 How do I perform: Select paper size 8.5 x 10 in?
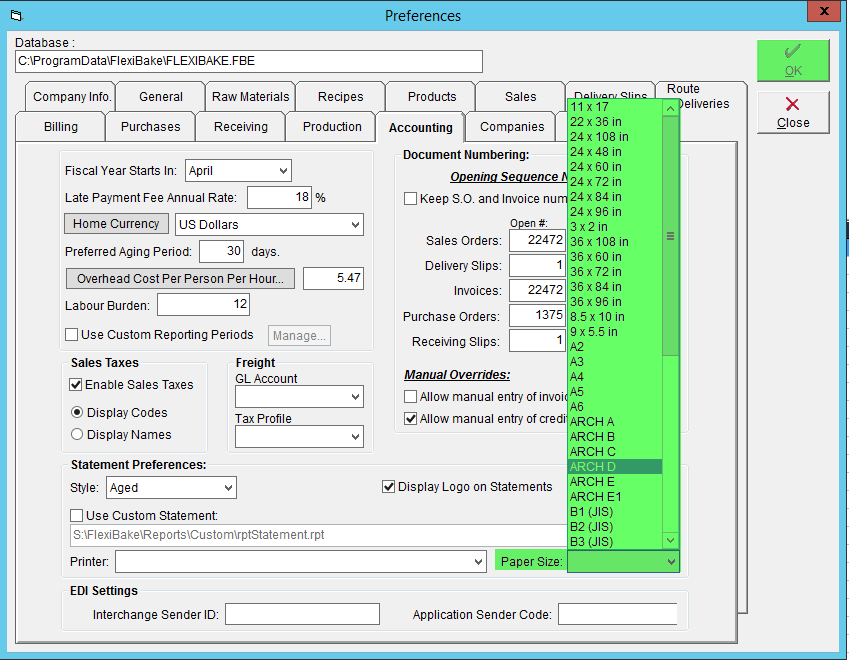[615, 317]
